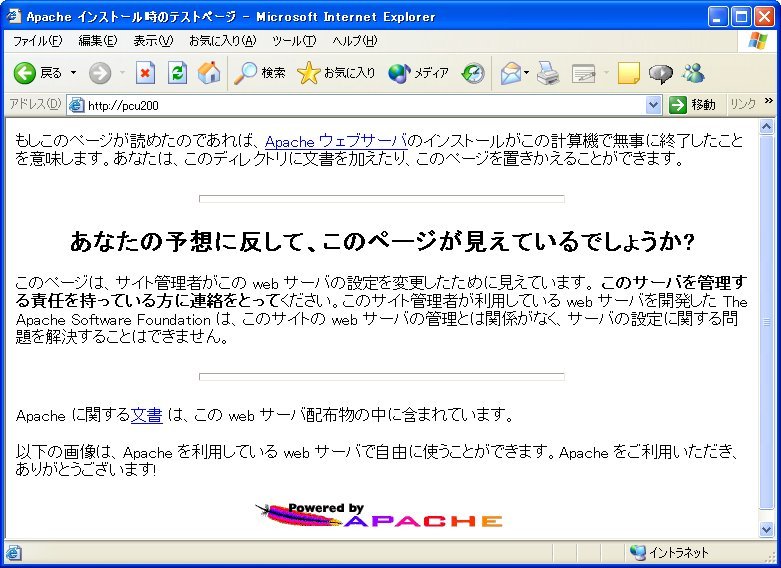This screenshot has width=781, height=568.
Task: Expand the リンク toolbar chevron
Action: pyautogui.click(x=769, y=101)
